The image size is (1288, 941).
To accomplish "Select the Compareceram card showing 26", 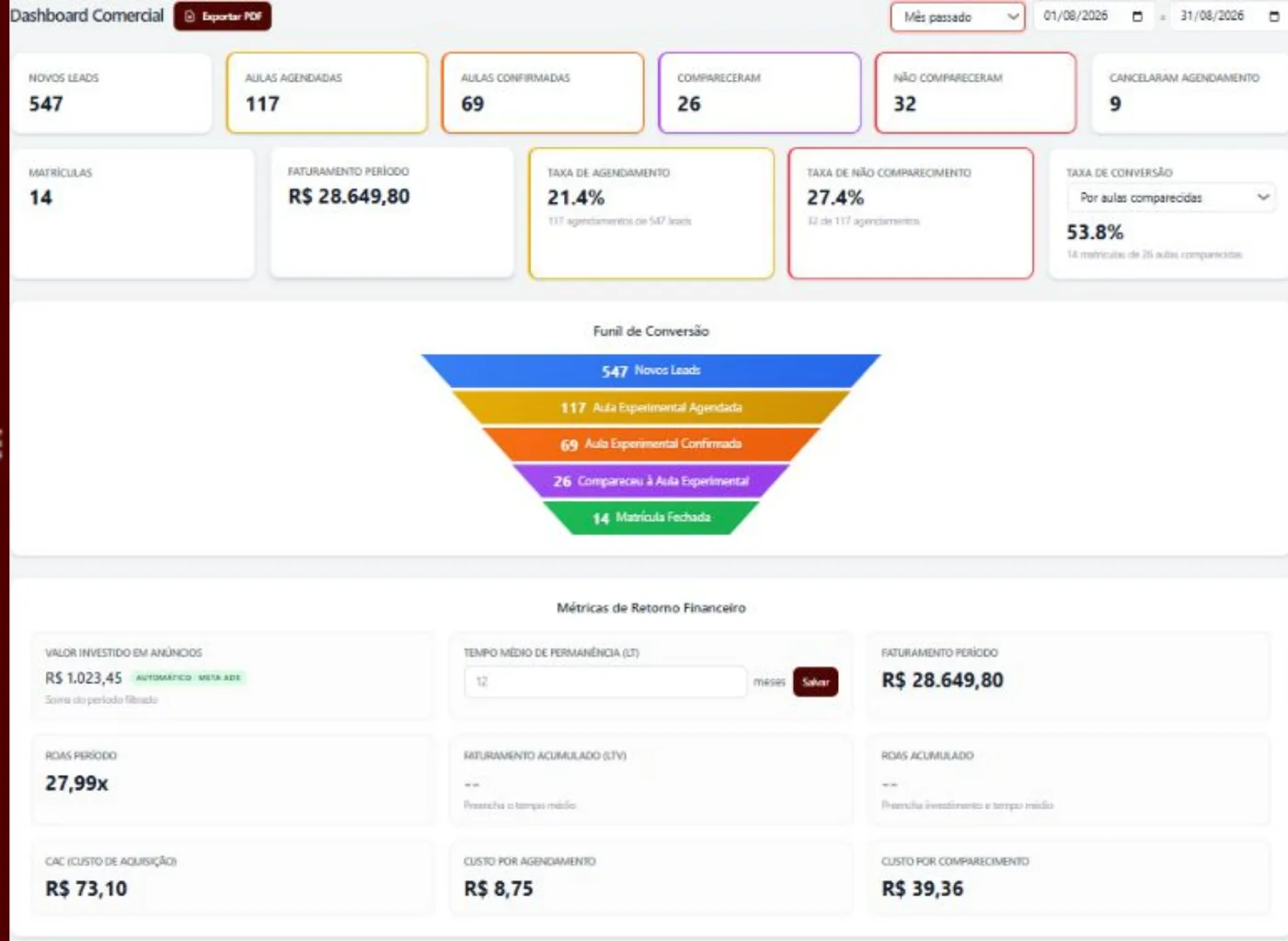I will [760, 93].
